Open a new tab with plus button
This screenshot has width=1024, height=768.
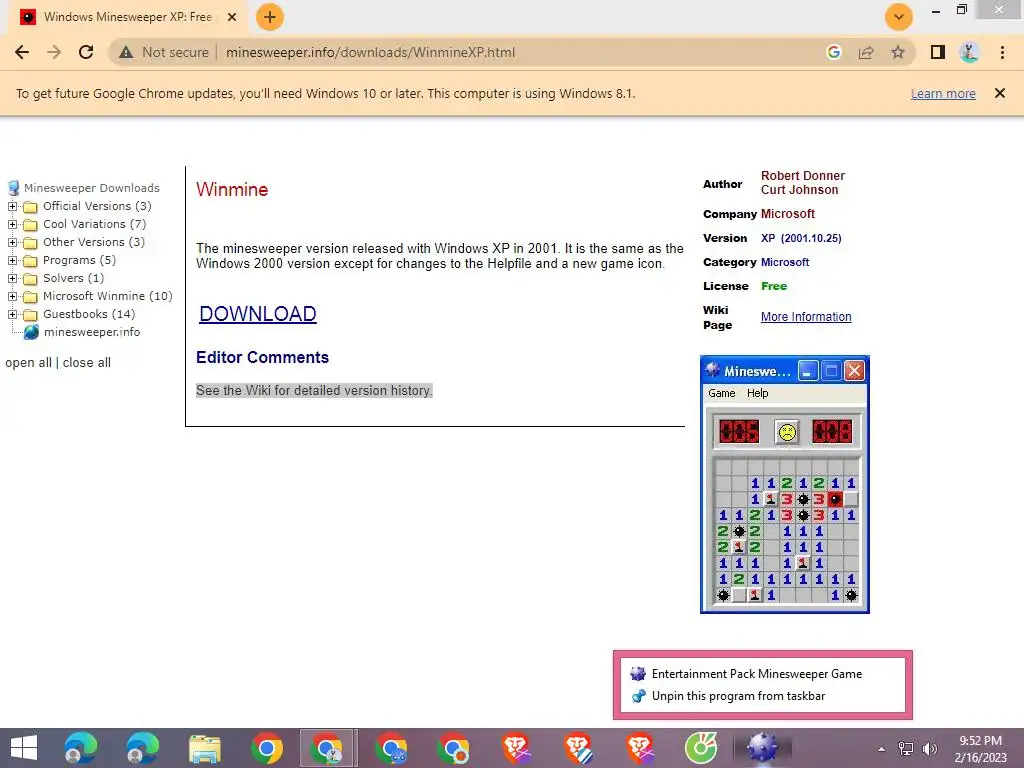(270, 17)
